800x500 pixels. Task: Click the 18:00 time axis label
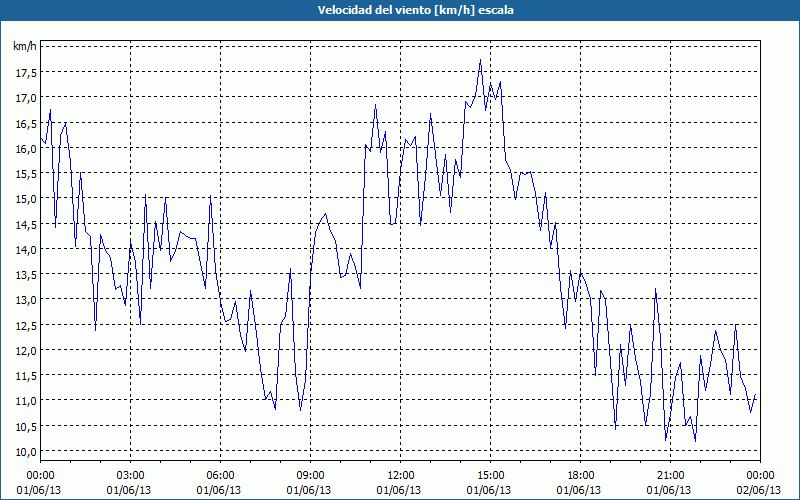click(x=581, y=476)
